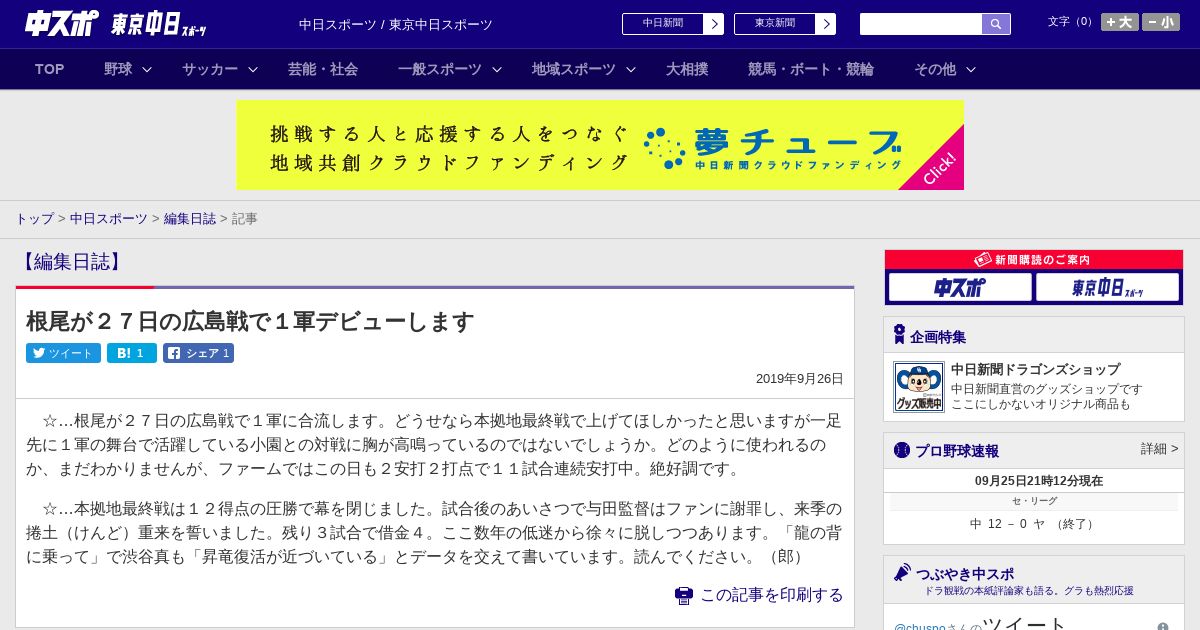Expand the 一般スポーツ dropdown chevron
The image size is (1200, 630).
click(x=497, y=69)
